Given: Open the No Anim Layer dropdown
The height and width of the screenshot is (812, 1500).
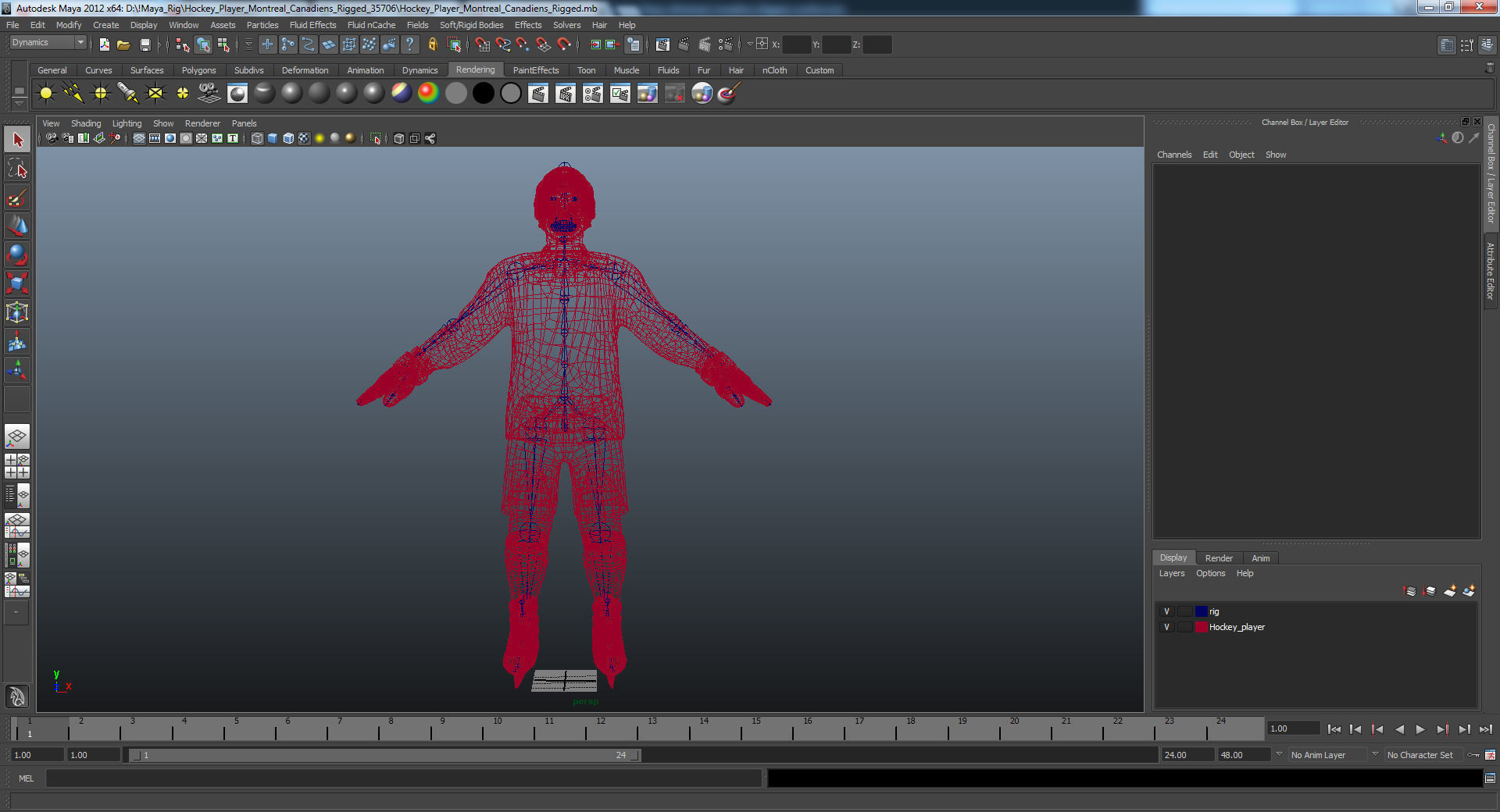Looking at the screenshot, I should 1327,755.
